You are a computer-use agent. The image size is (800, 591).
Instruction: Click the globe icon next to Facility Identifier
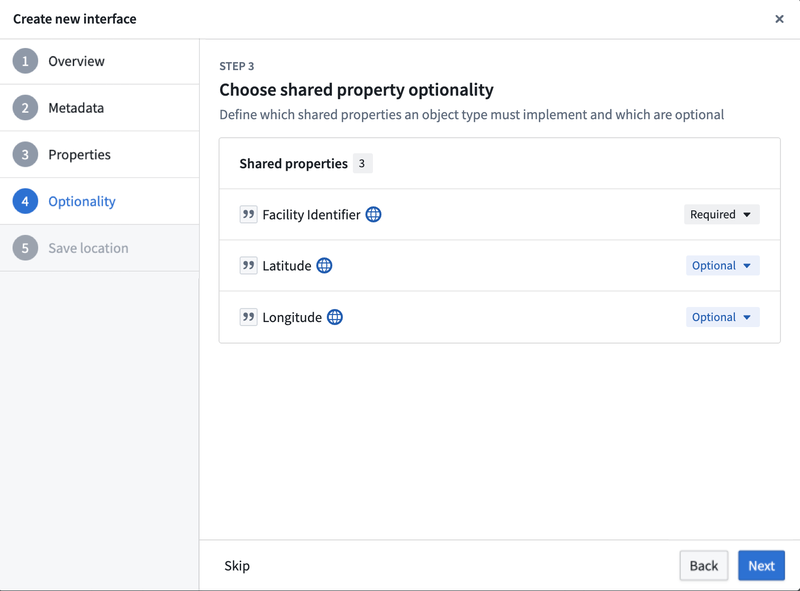[x=373, y=215]
